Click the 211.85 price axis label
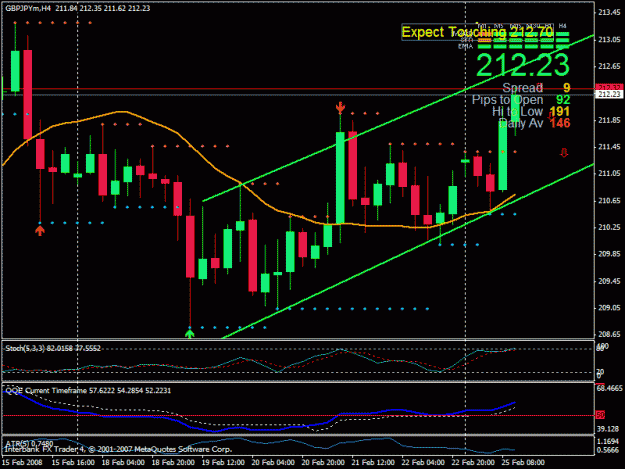 click(609, 120)
